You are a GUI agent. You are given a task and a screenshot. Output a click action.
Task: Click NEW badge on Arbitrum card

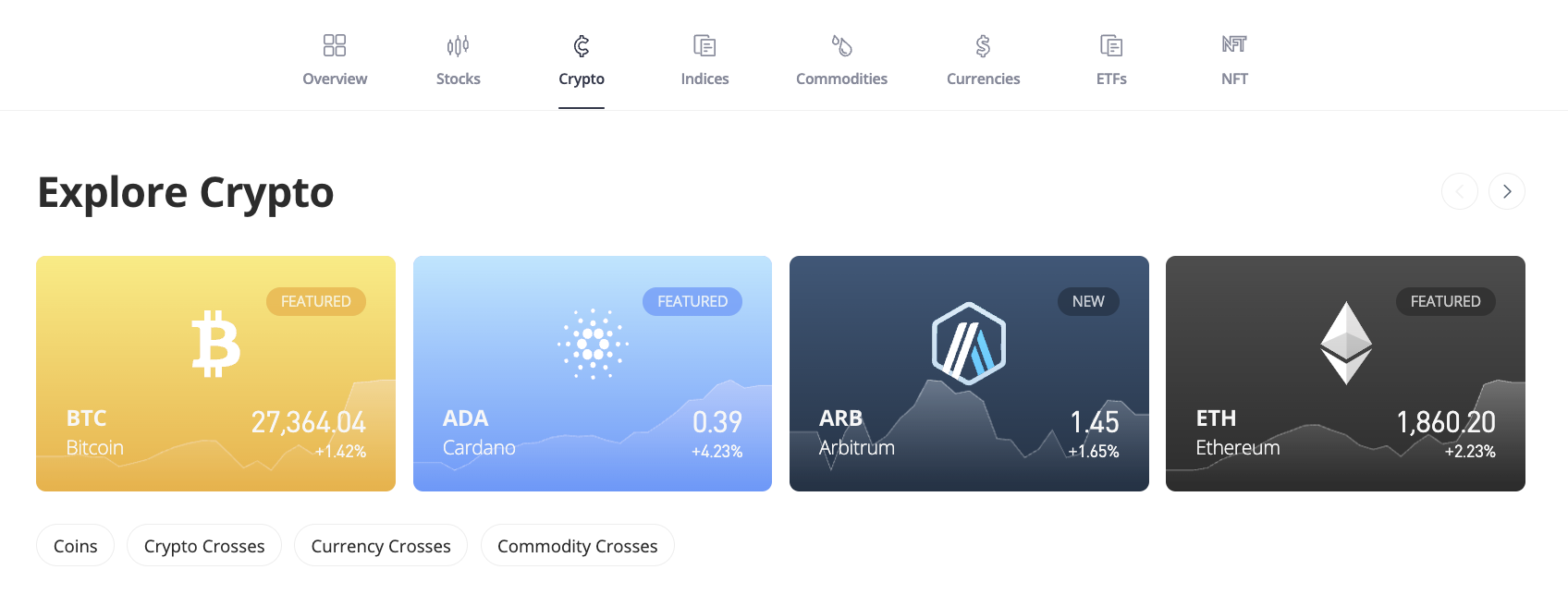(x=1088, y=301)
